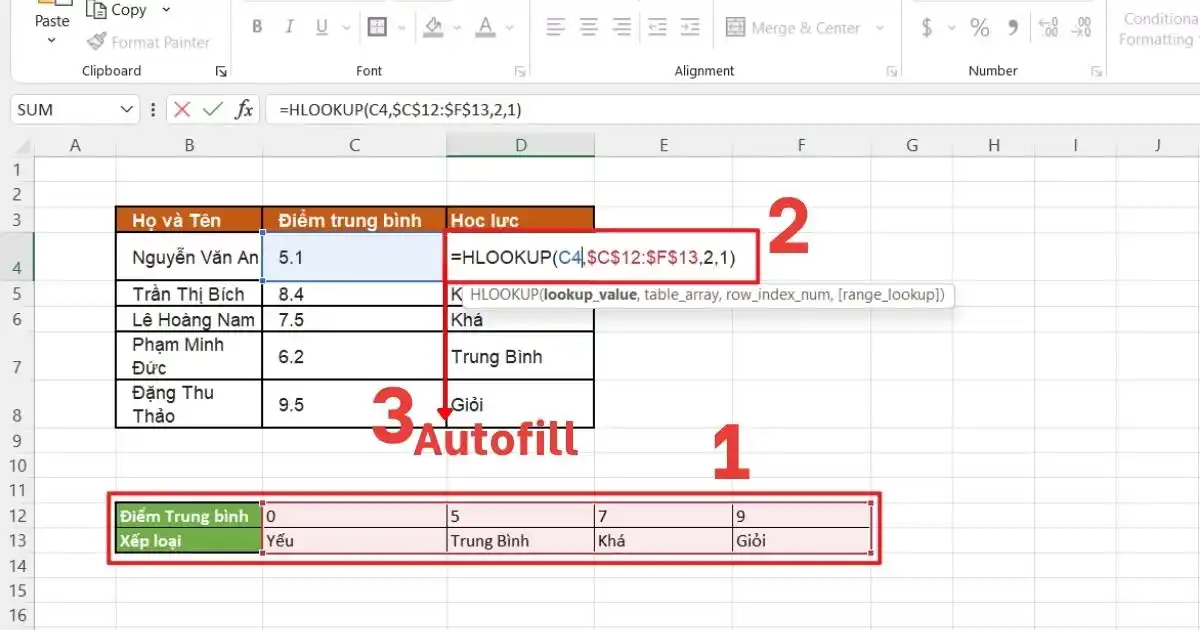This screenshot has height=630, width=1200.
Task: Apply Comma Style number format
Action: coord(1013,28)
